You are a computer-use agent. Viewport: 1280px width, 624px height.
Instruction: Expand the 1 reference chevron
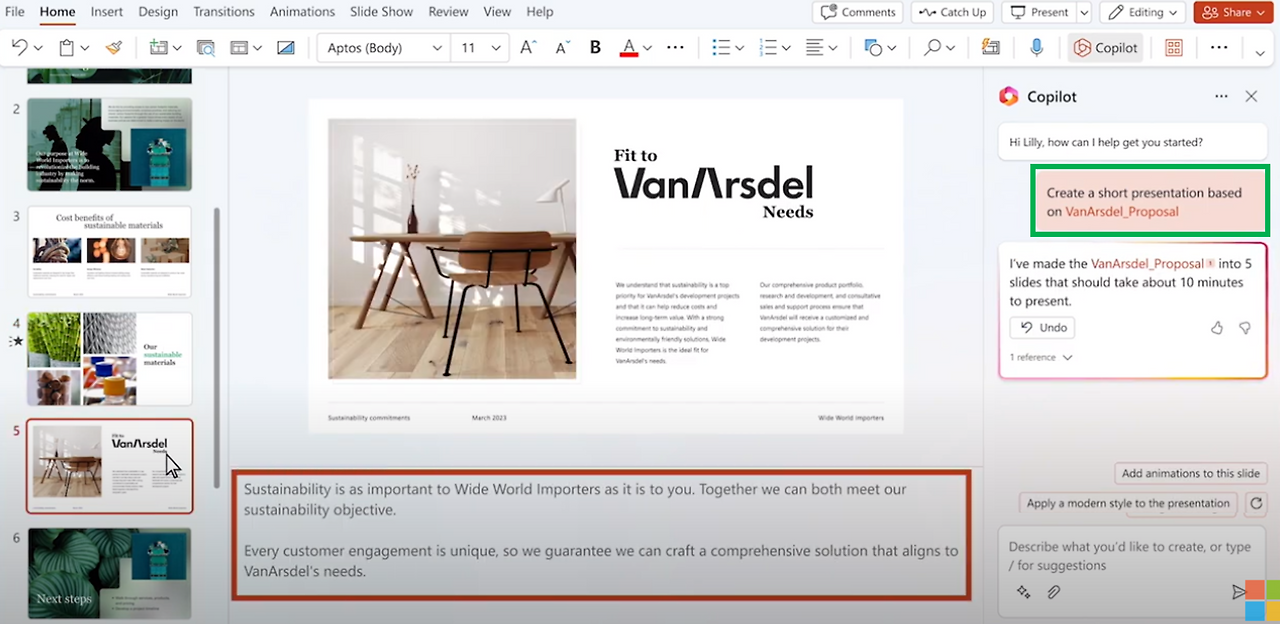pyautogui.click(x=1067, y=357)
